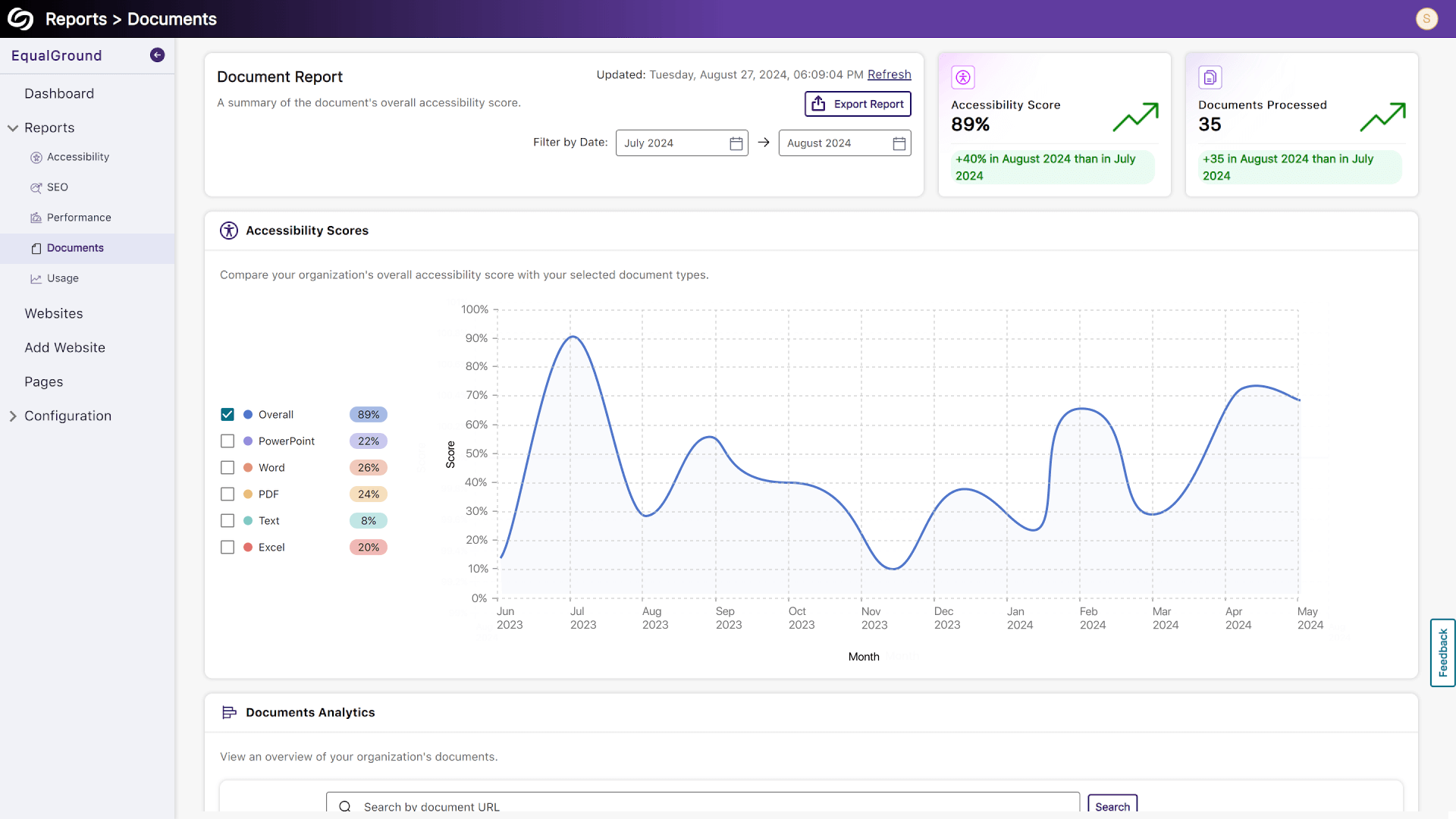This screenshot has height=819, width=1456.
Task: Click the Text 8% score badge
Action: click(369, 521)
